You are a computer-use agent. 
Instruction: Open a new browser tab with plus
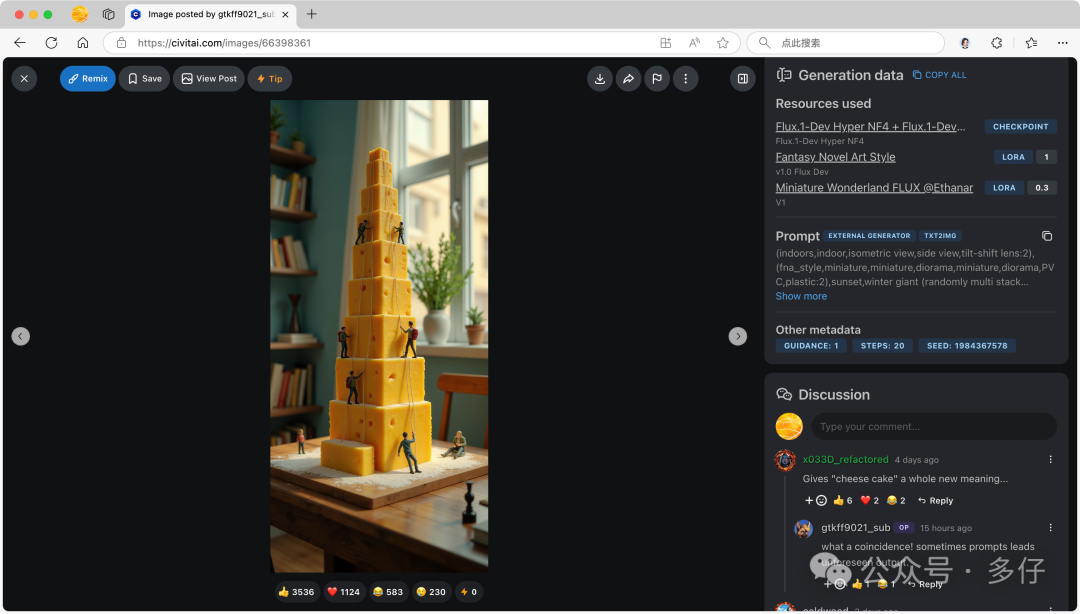pos(311,14)
